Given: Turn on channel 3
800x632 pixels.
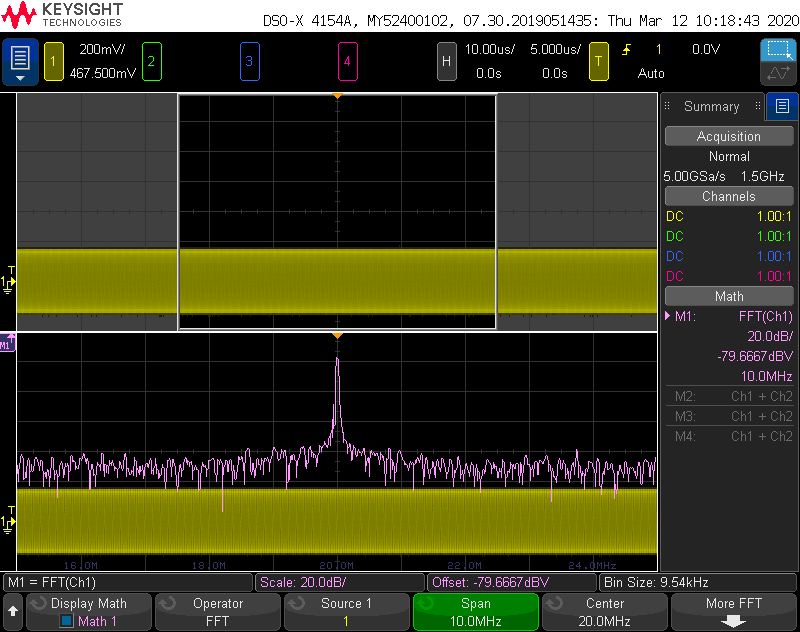Looking at the screenshot, I should [x=249, y=62].
